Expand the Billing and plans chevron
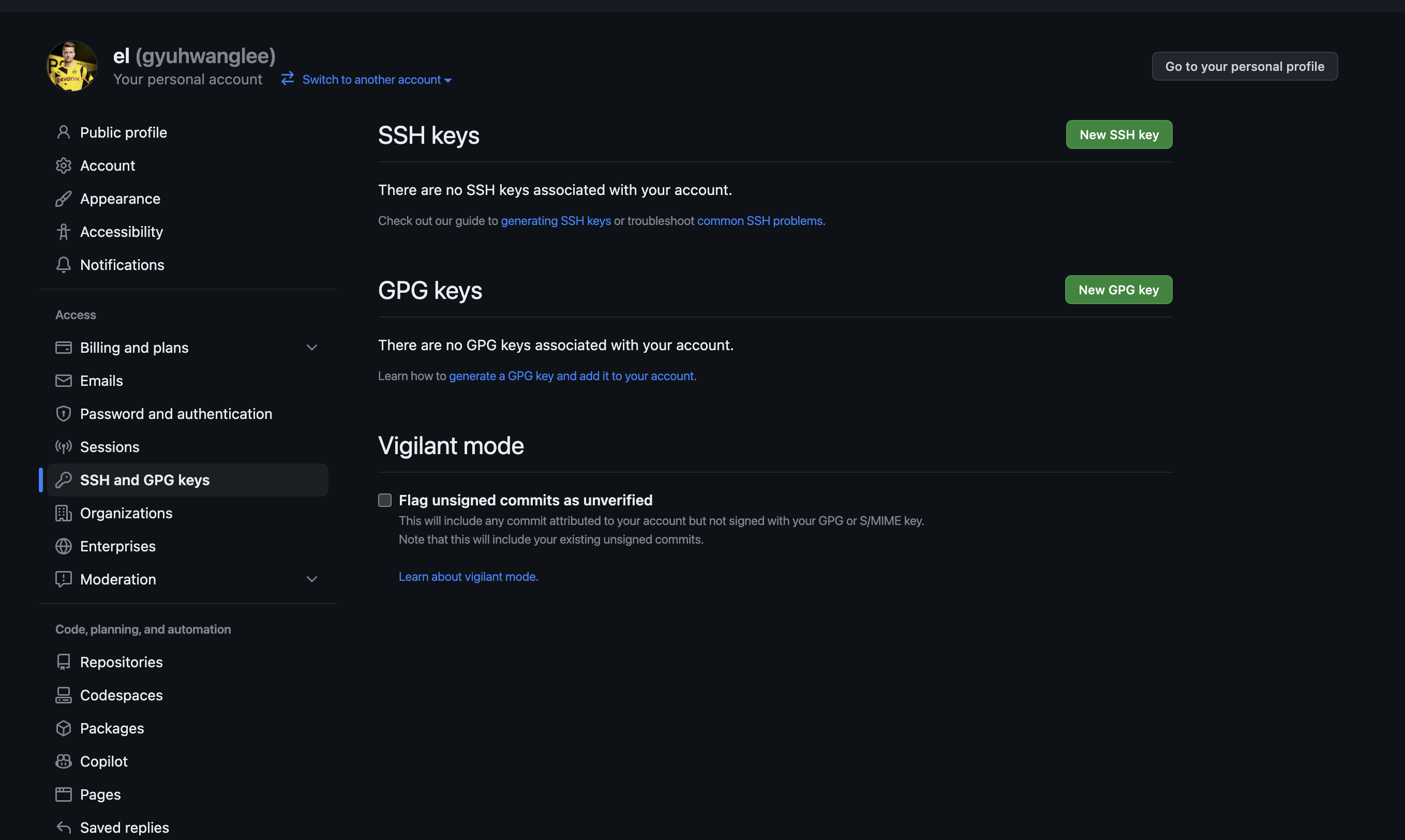 tap(312, 348)
